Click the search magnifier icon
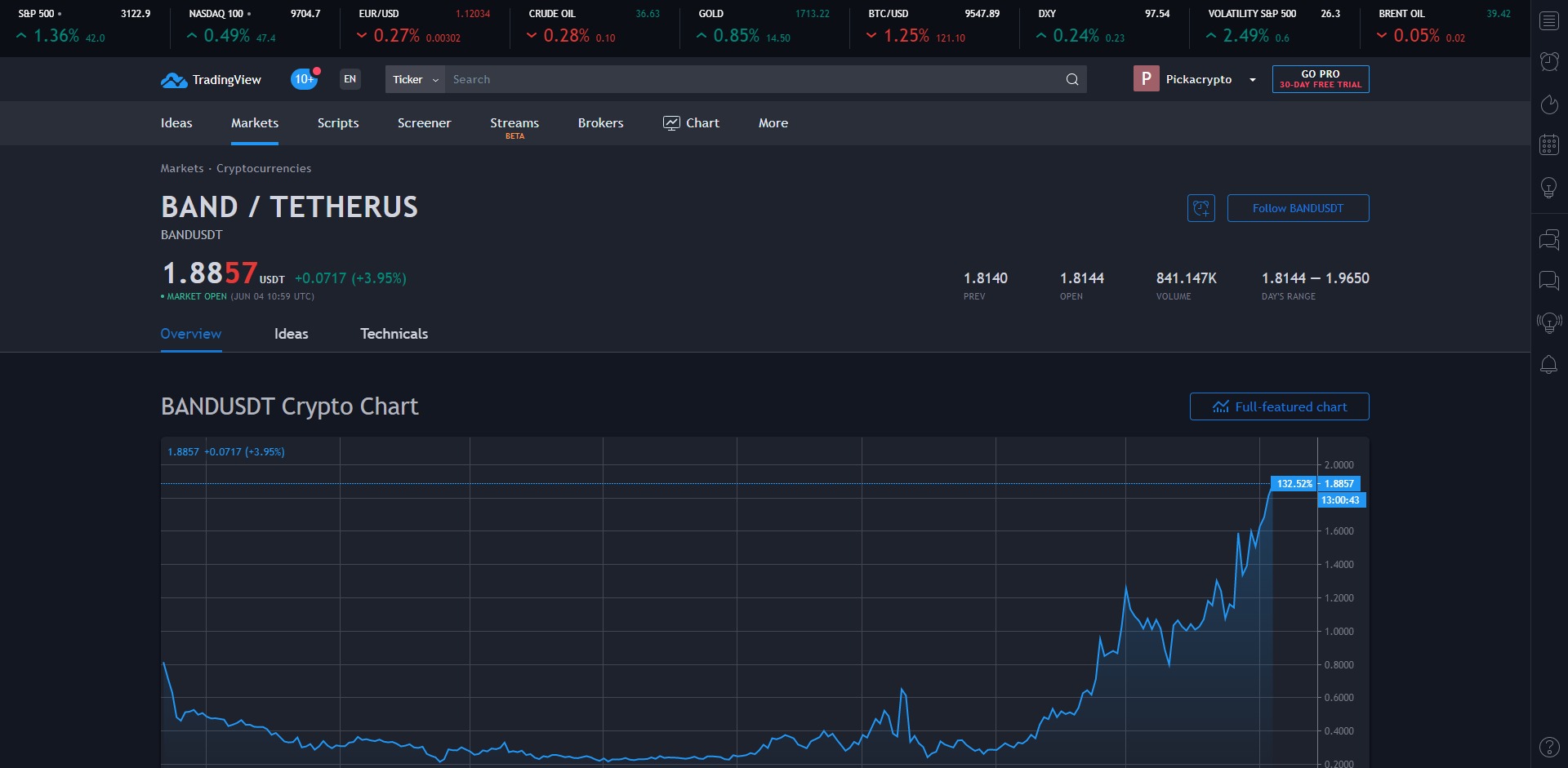Viewport: 1568px width, 768px height. (1072, 79)
